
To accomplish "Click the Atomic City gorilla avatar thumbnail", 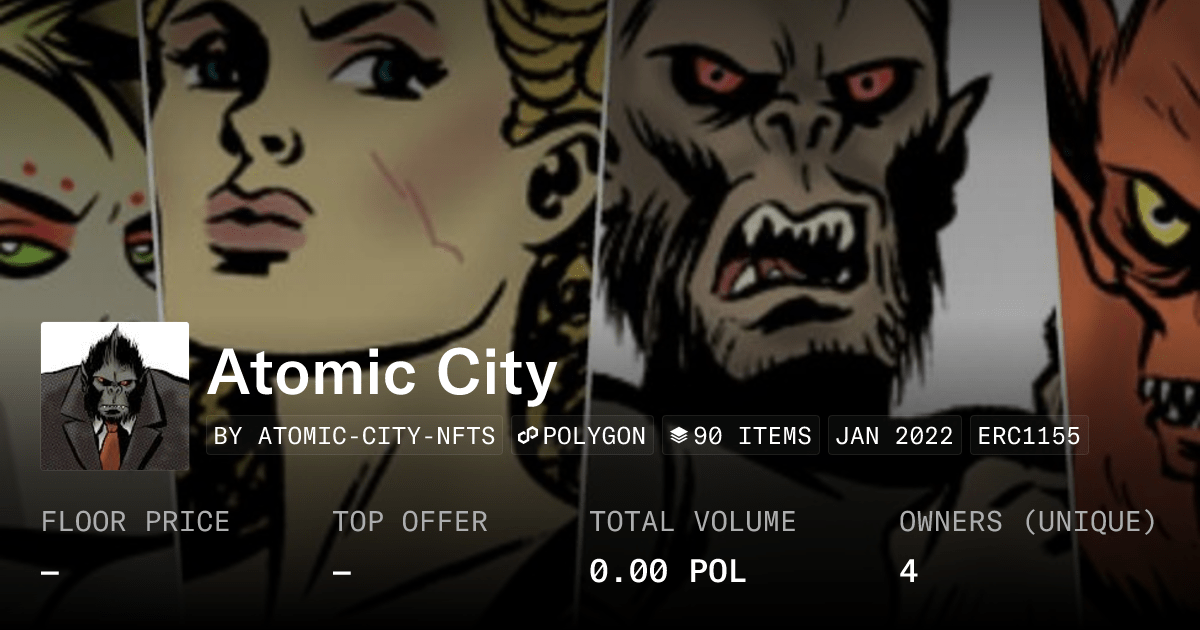I will click(115, 396).
